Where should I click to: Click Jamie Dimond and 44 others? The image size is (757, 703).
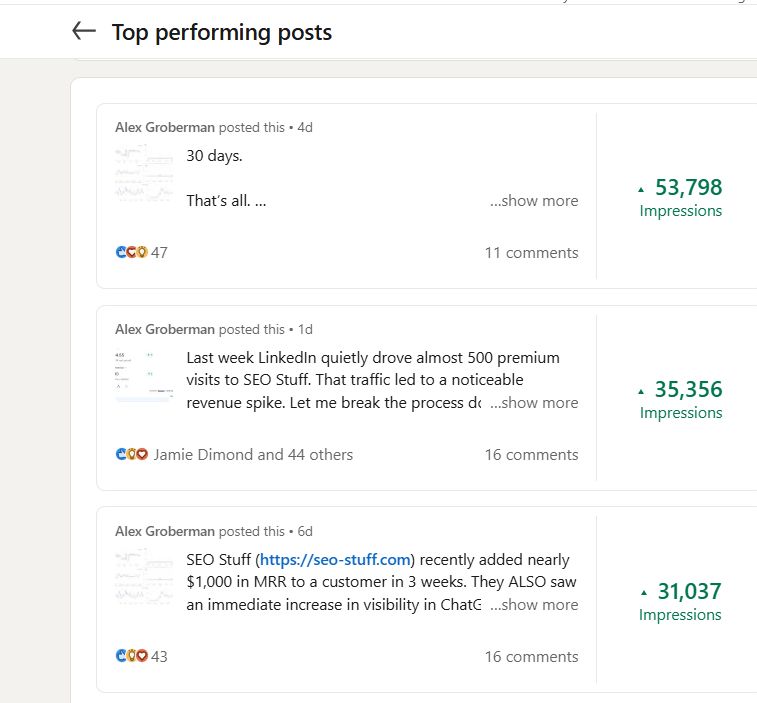[253, 455]
